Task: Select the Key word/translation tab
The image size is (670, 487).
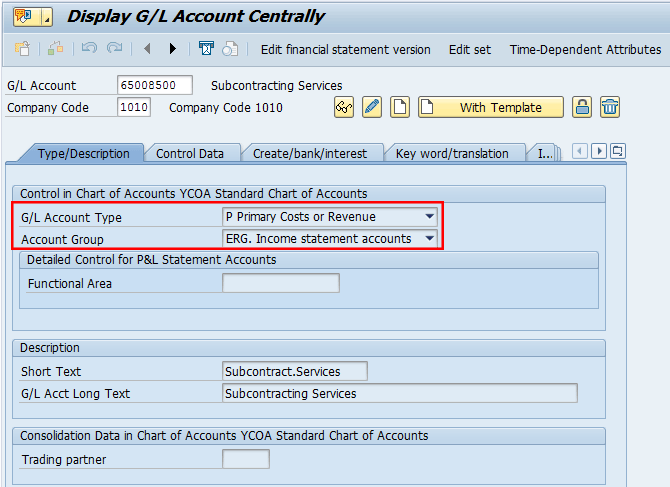Action: [452, 153]
